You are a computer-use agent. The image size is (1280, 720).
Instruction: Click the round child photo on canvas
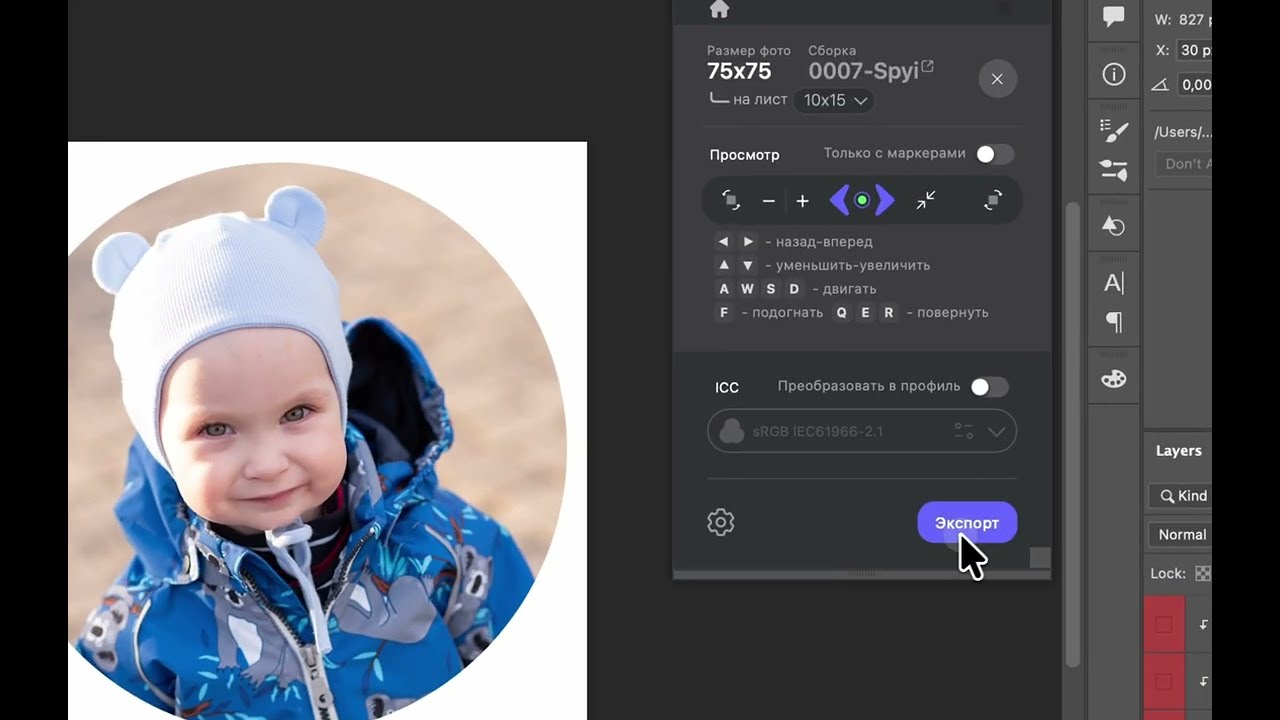[x=318, y=440]
